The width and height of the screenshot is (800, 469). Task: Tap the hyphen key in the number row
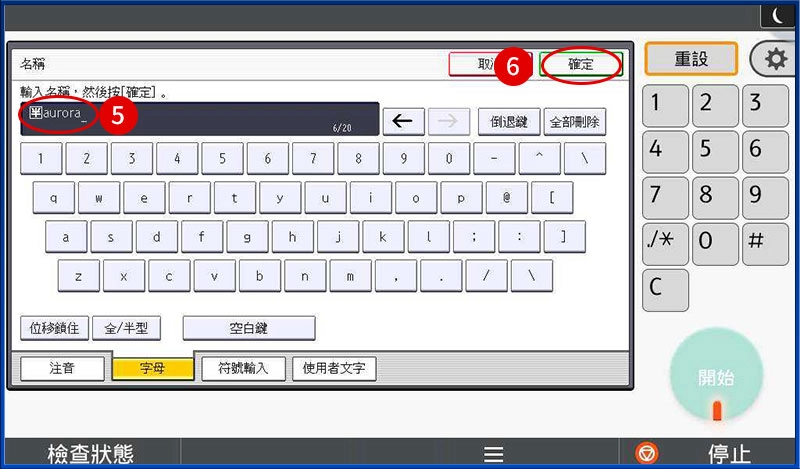pyautogui.click(x=494, y=159)
